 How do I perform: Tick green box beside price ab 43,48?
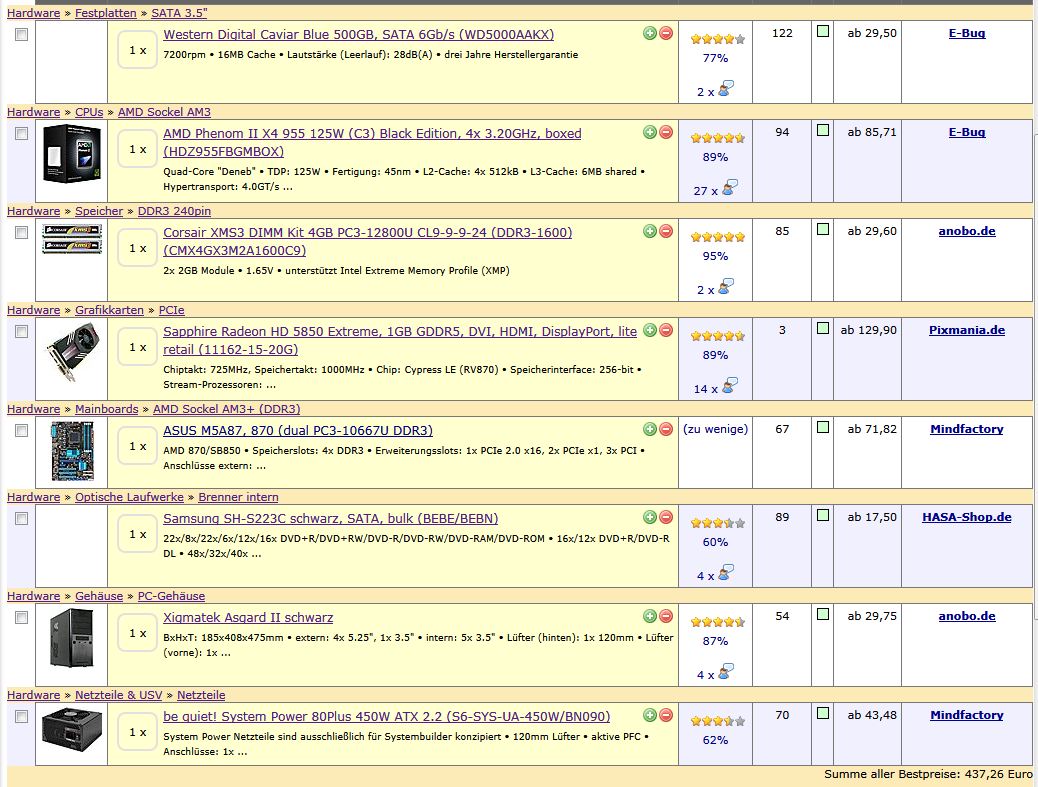tap(823, 714)
